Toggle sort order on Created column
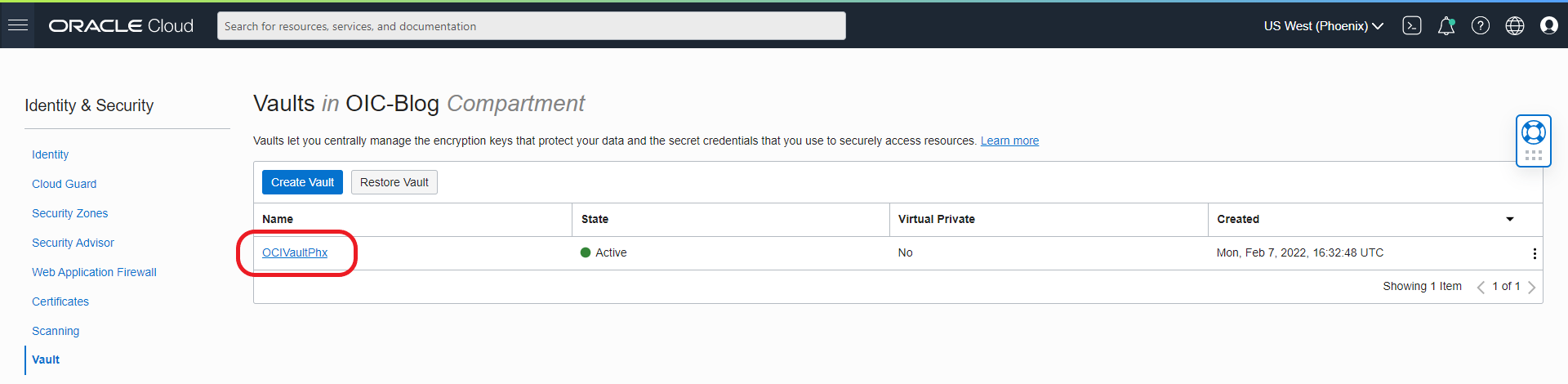 (x=1510, y=219)
